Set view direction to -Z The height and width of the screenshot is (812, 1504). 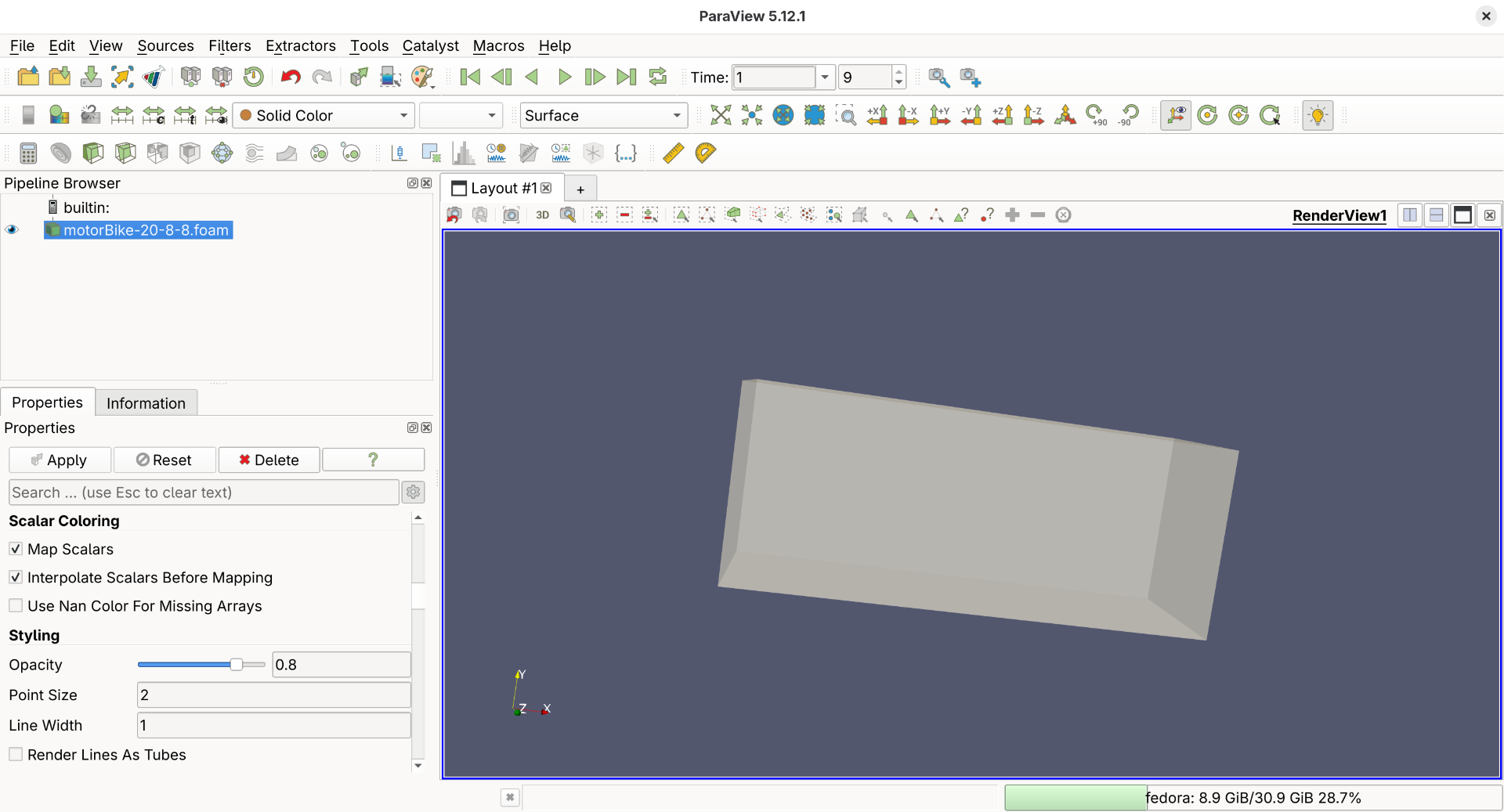tap(1034, 115)
